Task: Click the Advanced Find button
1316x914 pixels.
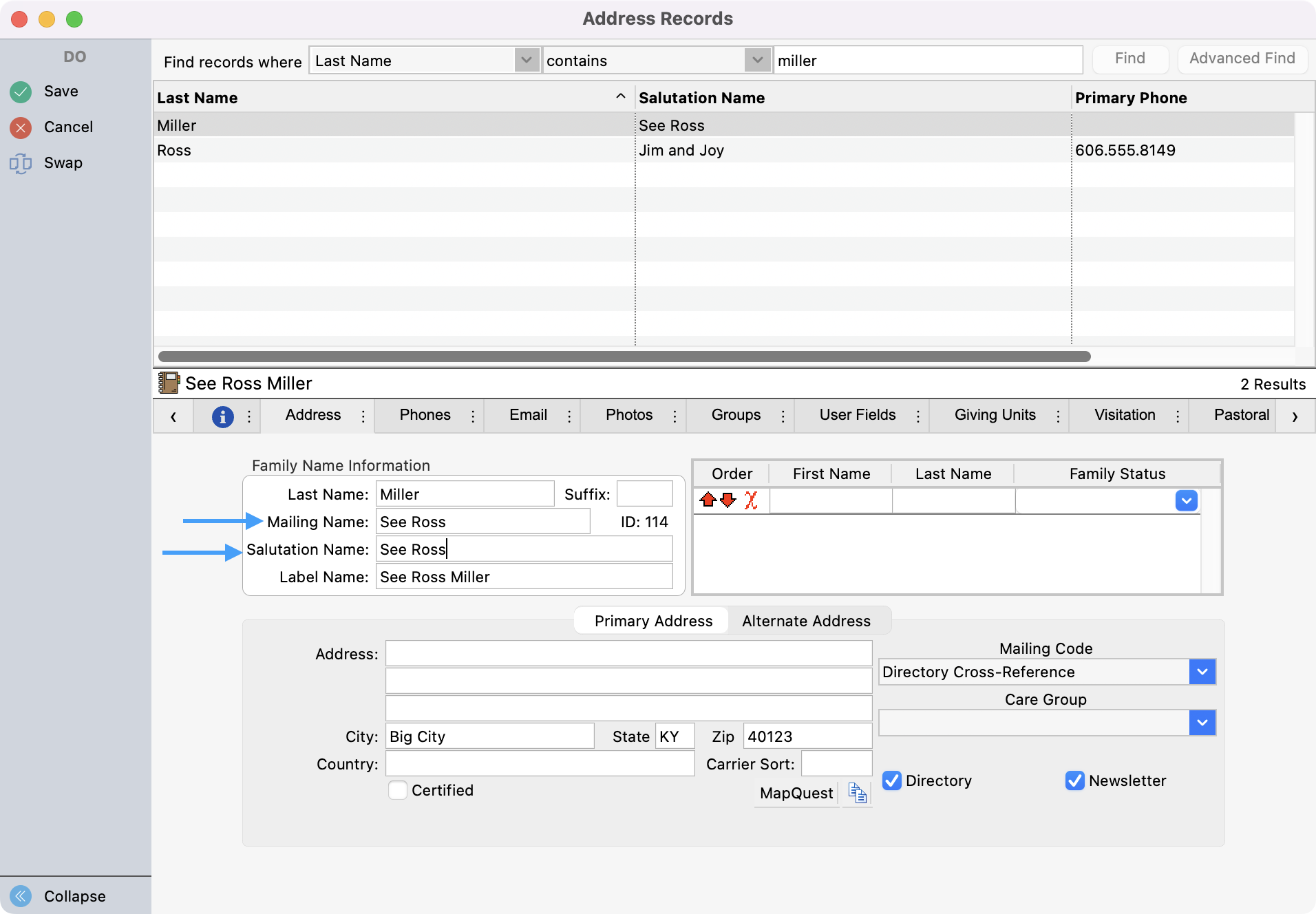Action: (x=1242, y=59)
